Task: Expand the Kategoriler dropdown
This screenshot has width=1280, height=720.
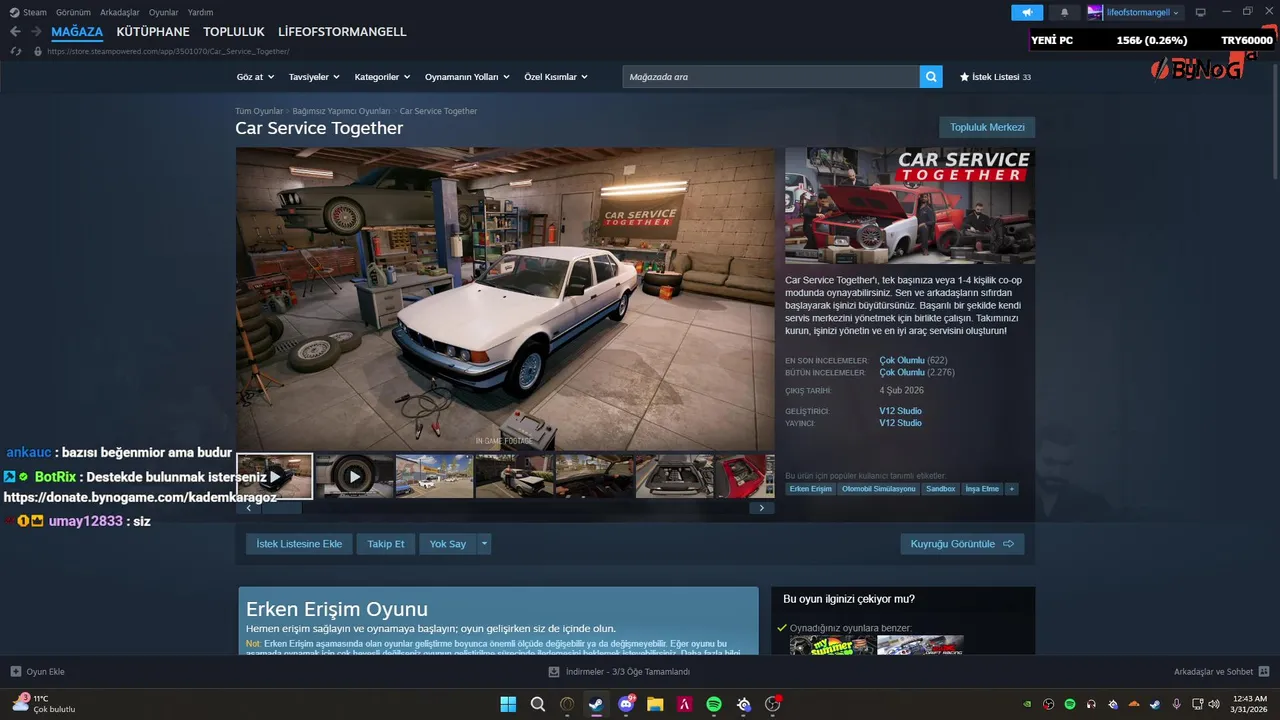Action: [x=382, y=77]
